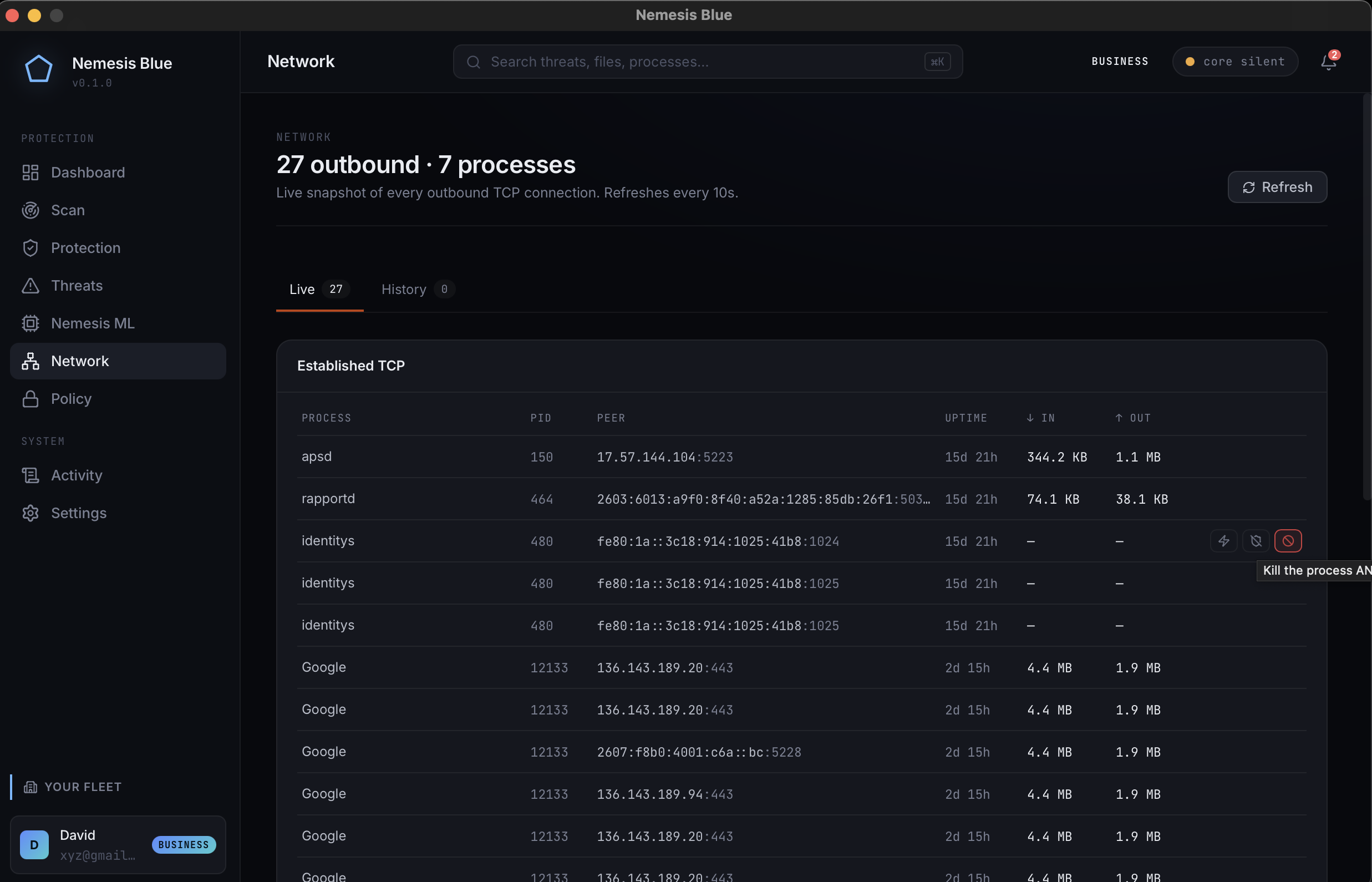Click the BUSINESS label in top bar
1372x882 pixels.
(x=1120, y=61)
